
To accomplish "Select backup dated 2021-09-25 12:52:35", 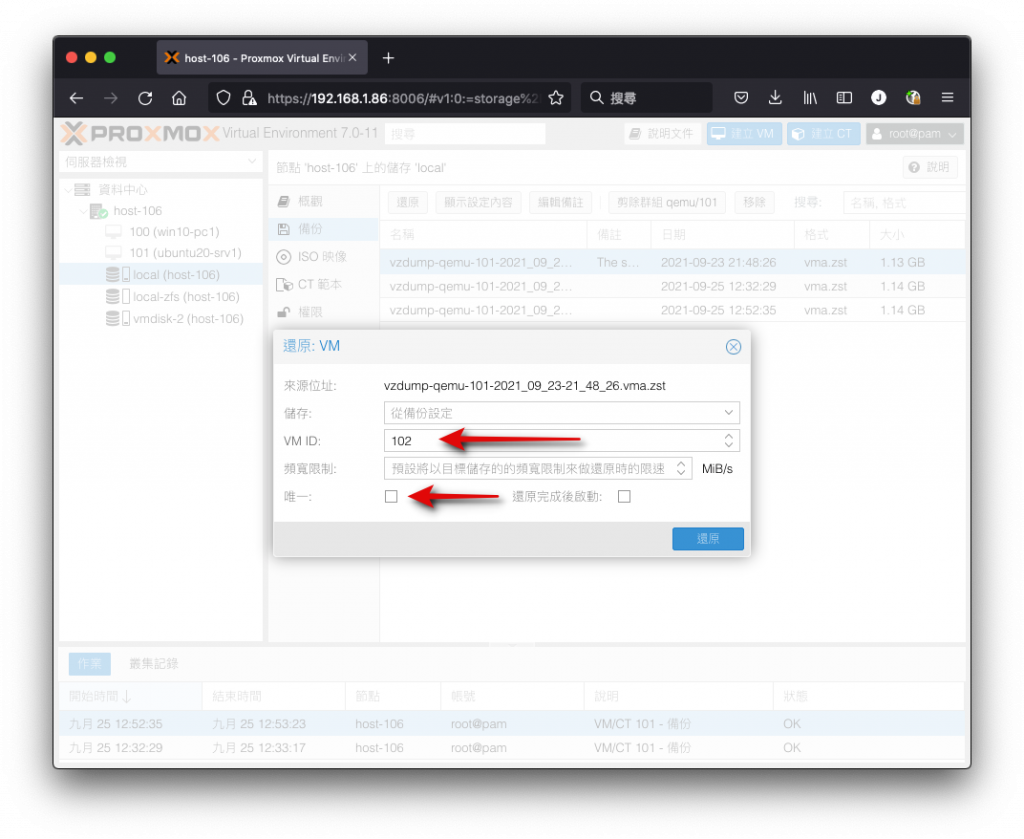I will [673, 310].
